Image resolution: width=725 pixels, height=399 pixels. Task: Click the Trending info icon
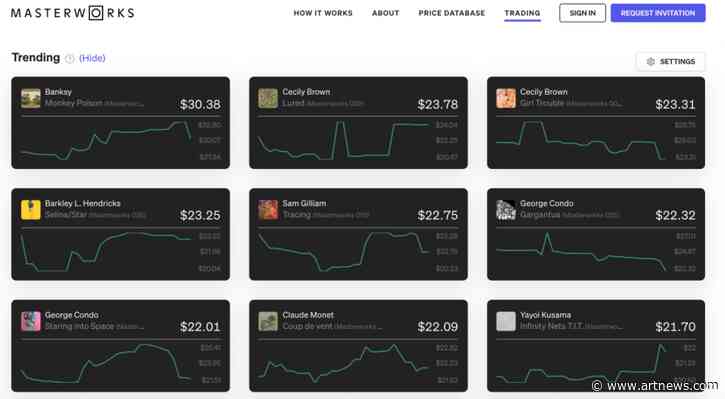[69, 58]
